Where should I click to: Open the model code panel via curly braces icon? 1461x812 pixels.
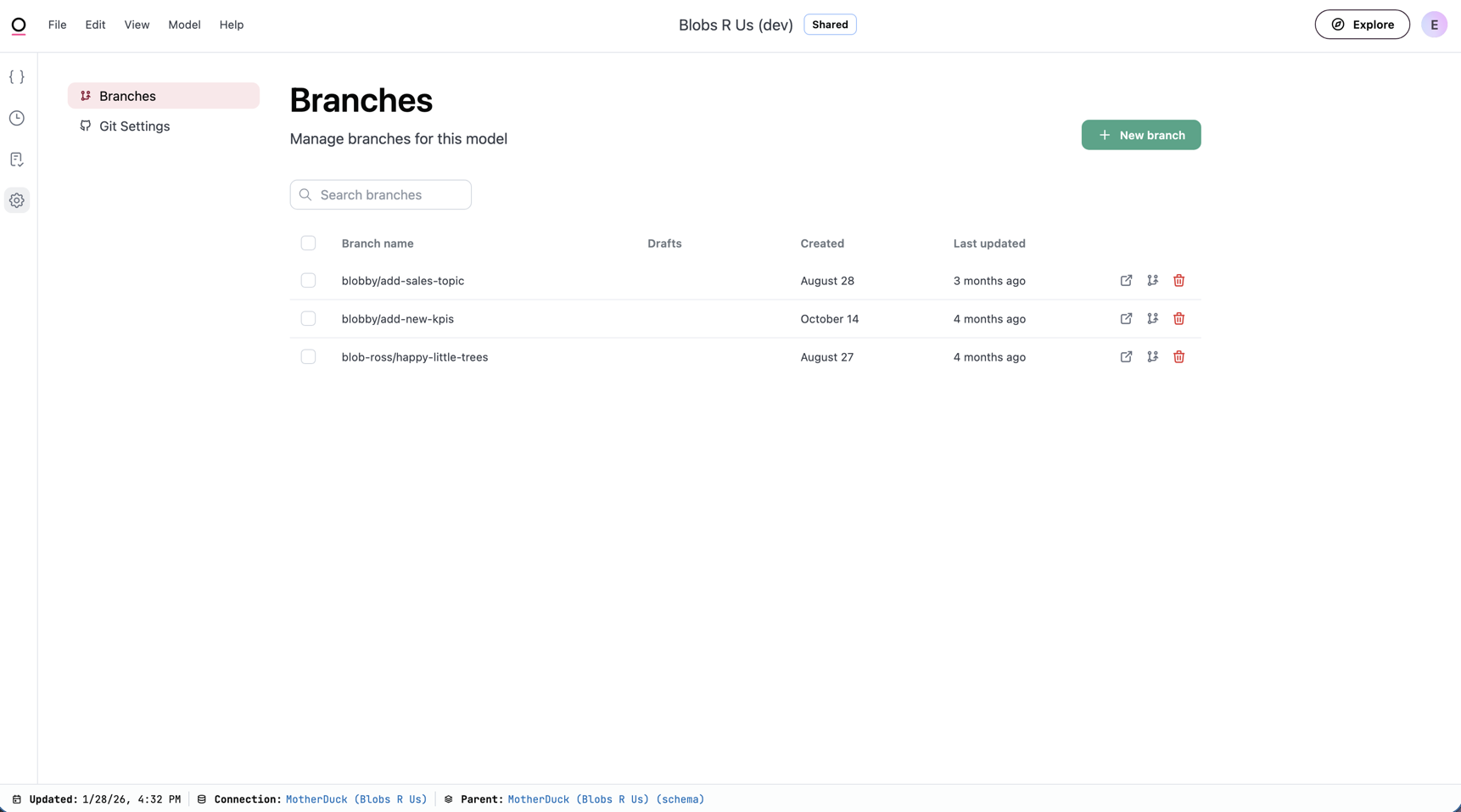pyautogui.click(x=17, y=76)
